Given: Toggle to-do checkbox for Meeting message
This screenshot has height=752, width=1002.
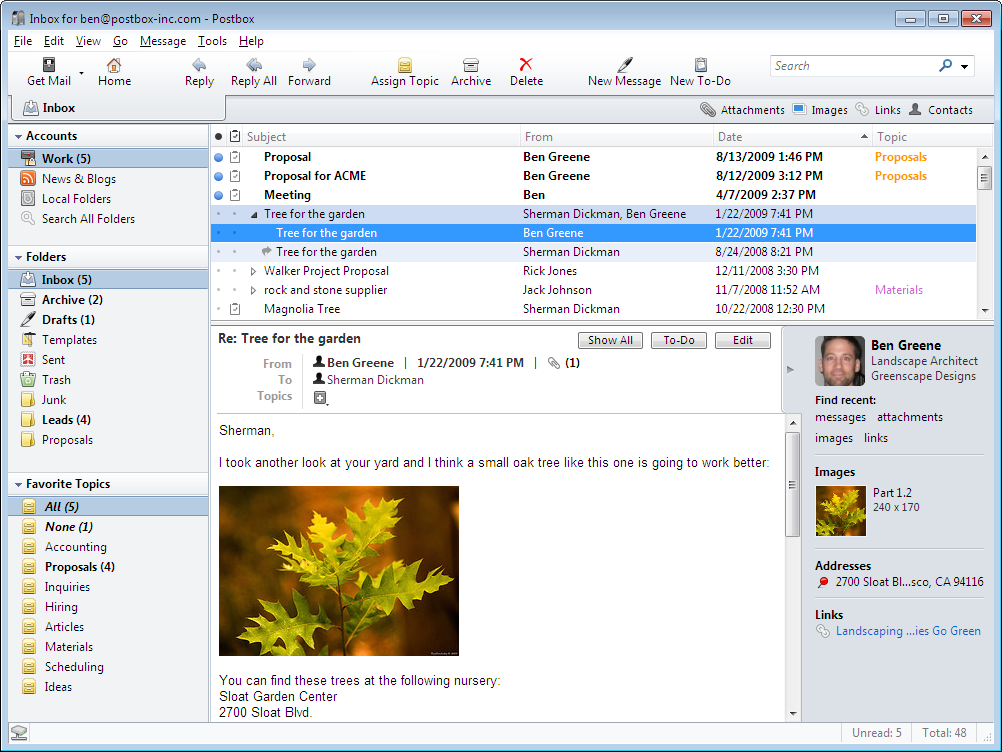Looking at the screenshot, I should [235, 195].
